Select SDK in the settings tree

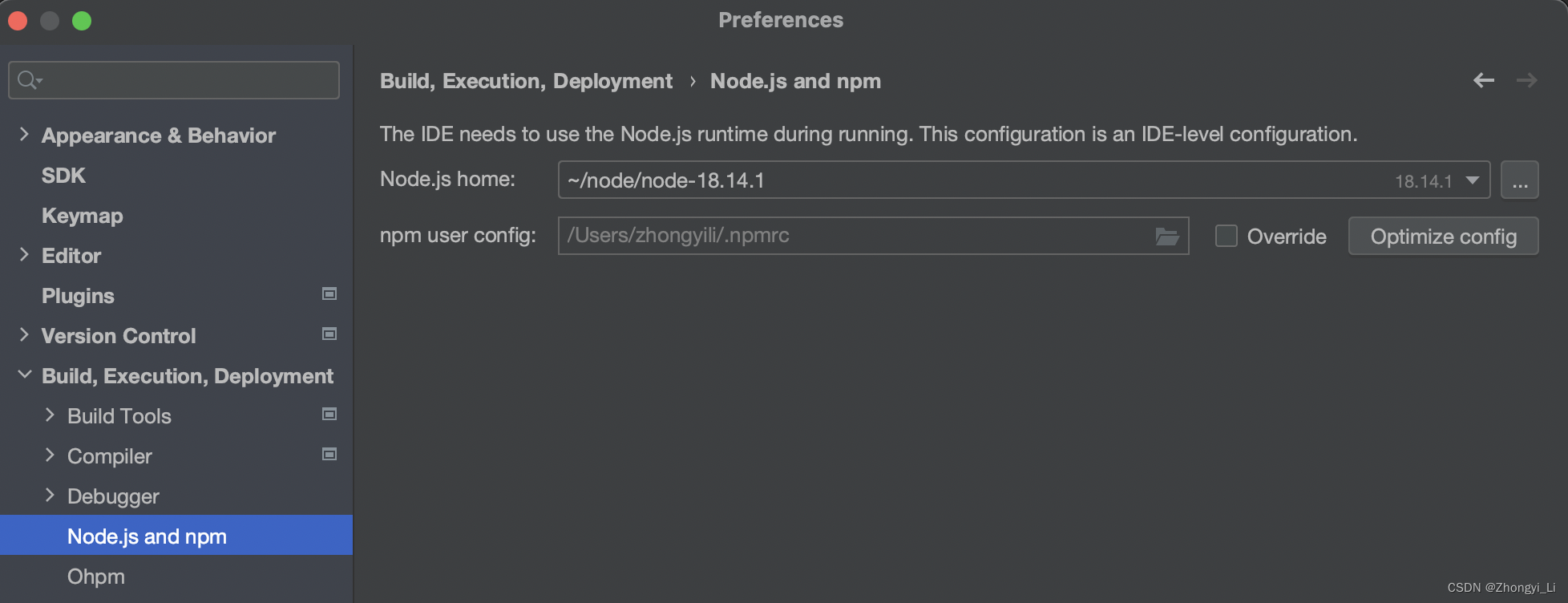[x=63, y=176]
